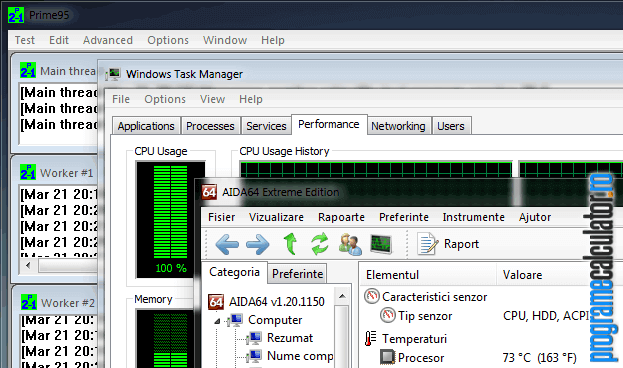Open the Instrumente menu in AIDA64
623x368 pixels.
pos(474,217)
